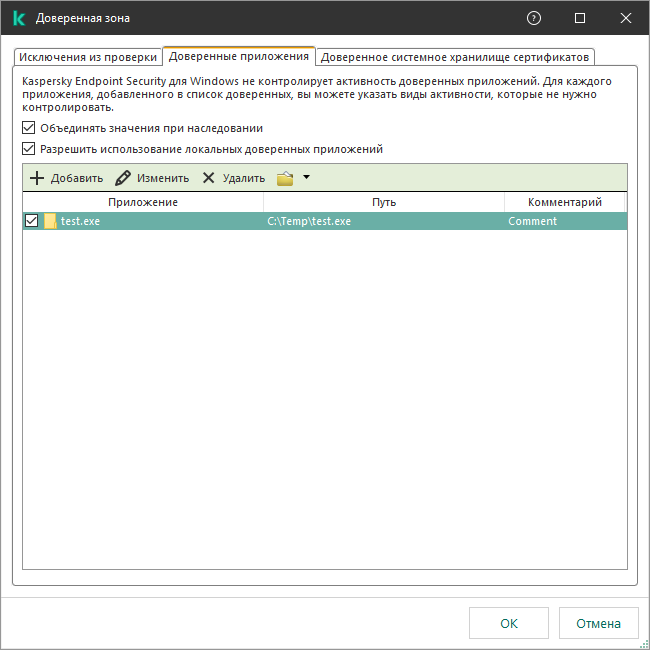This screenshot has width=650, height=650.
Task: Select the C:\Temp\test.exe path cell
Action: [x=309, y=221]
